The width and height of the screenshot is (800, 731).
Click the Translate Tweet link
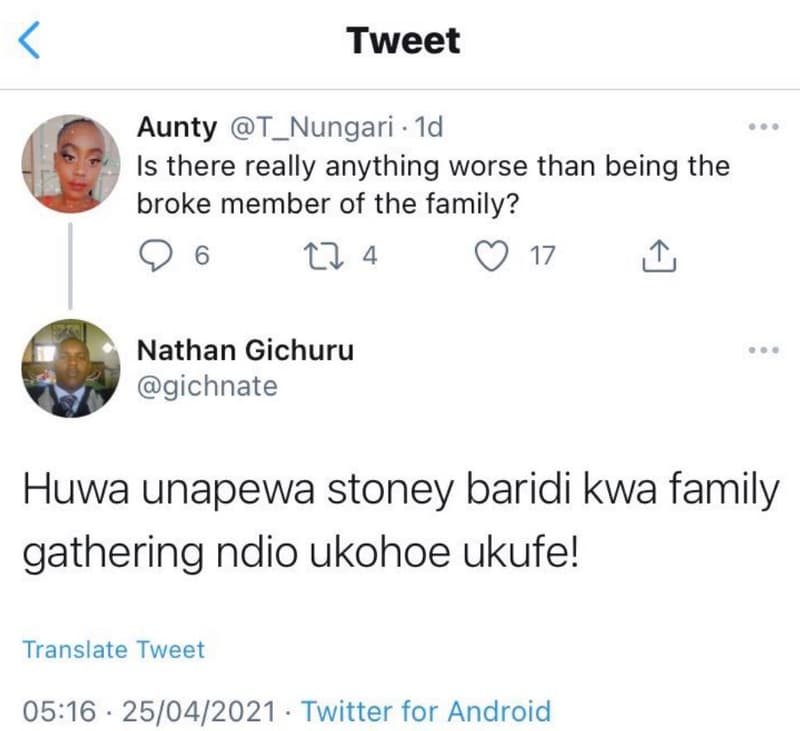pos(113,650)
